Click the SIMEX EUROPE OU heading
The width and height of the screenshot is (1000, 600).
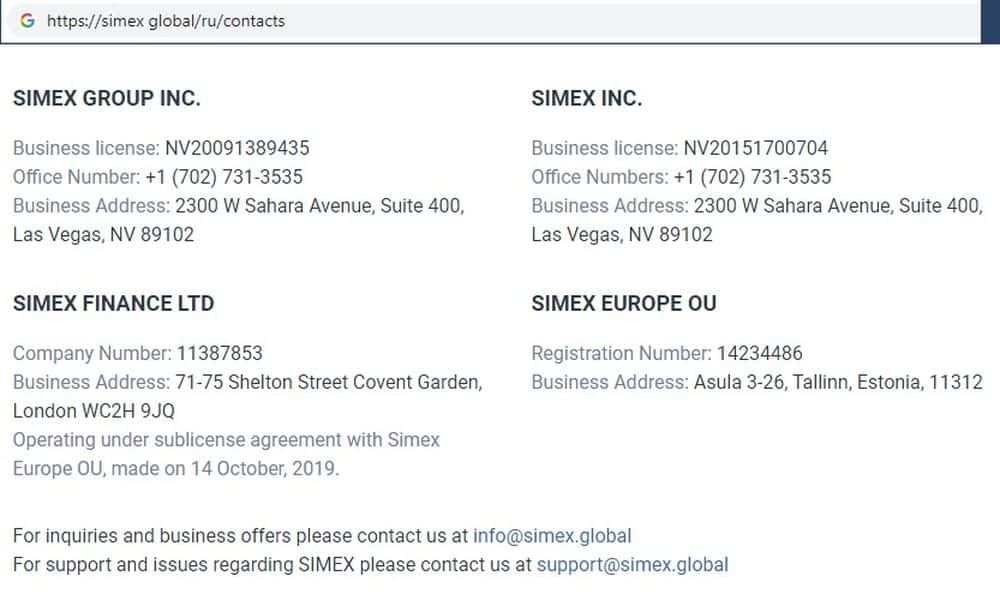point(624,303)
